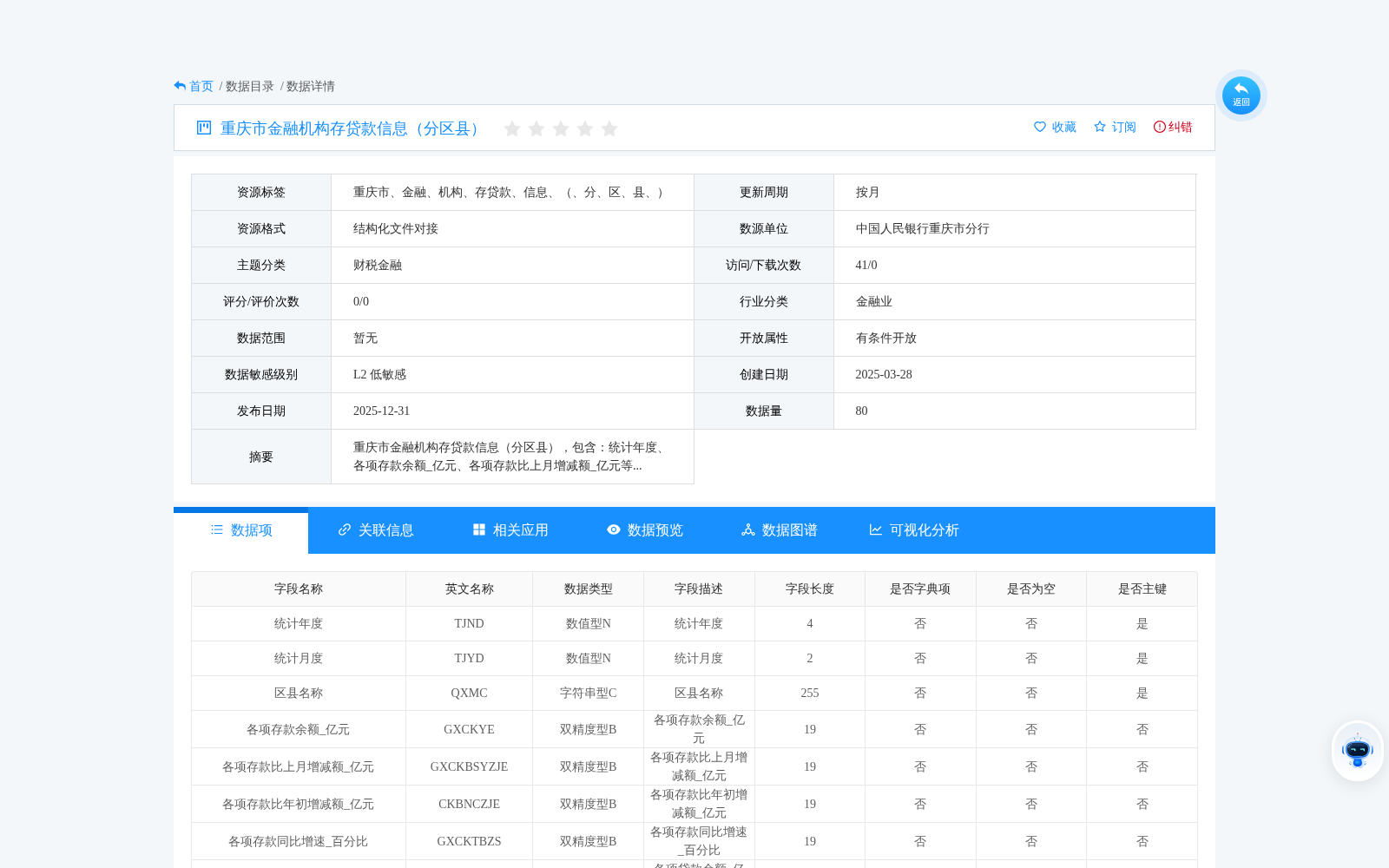Click the 收藏 button text
The image size is (1389, 868).
(x=1064, y=127)
